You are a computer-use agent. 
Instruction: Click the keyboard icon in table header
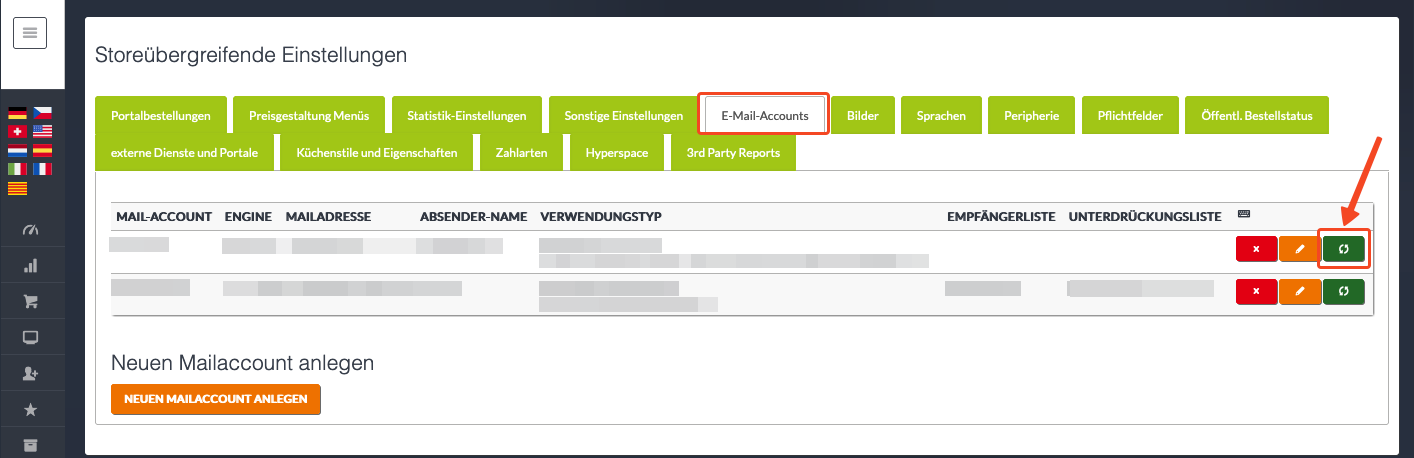1243,215
